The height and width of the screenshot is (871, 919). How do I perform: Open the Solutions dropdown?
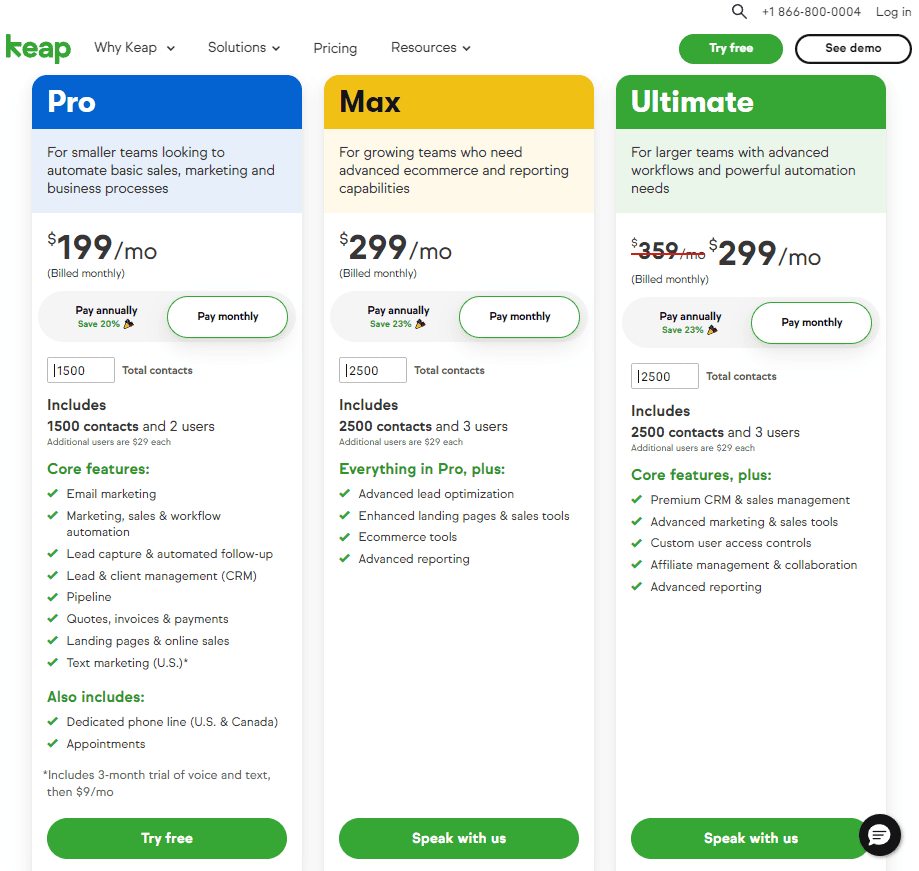point(243,47)
